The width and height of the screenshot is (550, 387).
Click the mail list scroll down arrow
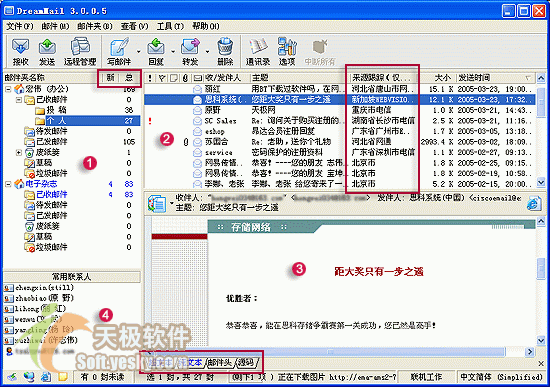click(541, 182)
